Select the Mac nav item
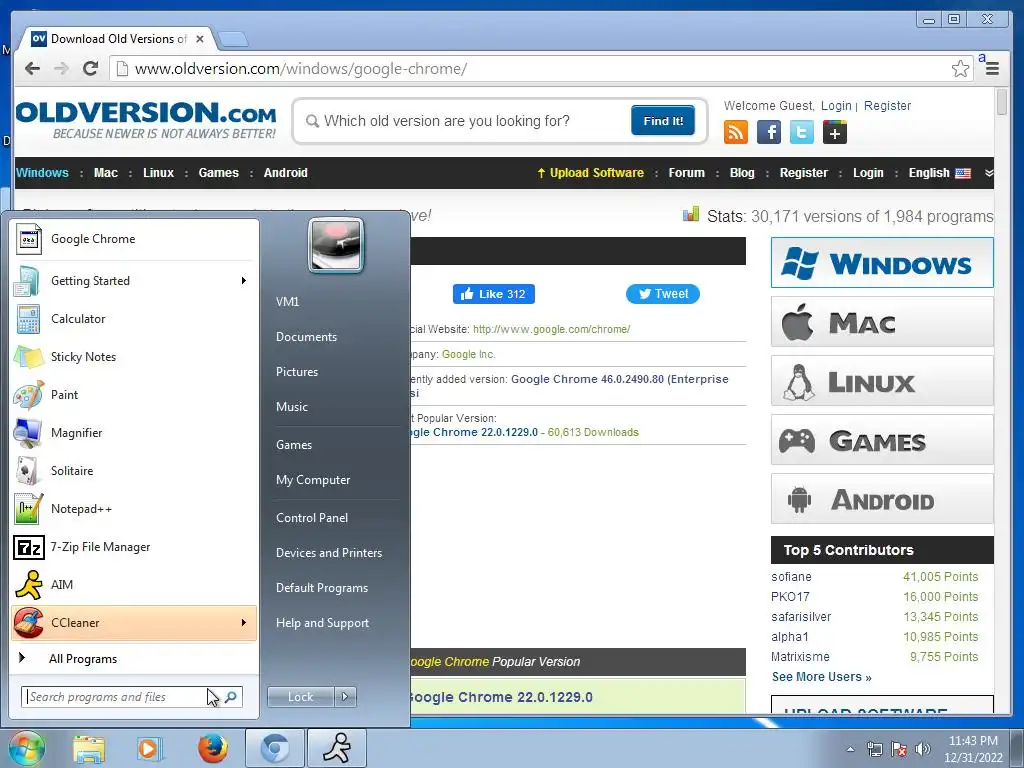Image resolution: width=1024 pixels, height=768 pixels. pyautogui.click(x=106, y=173)
